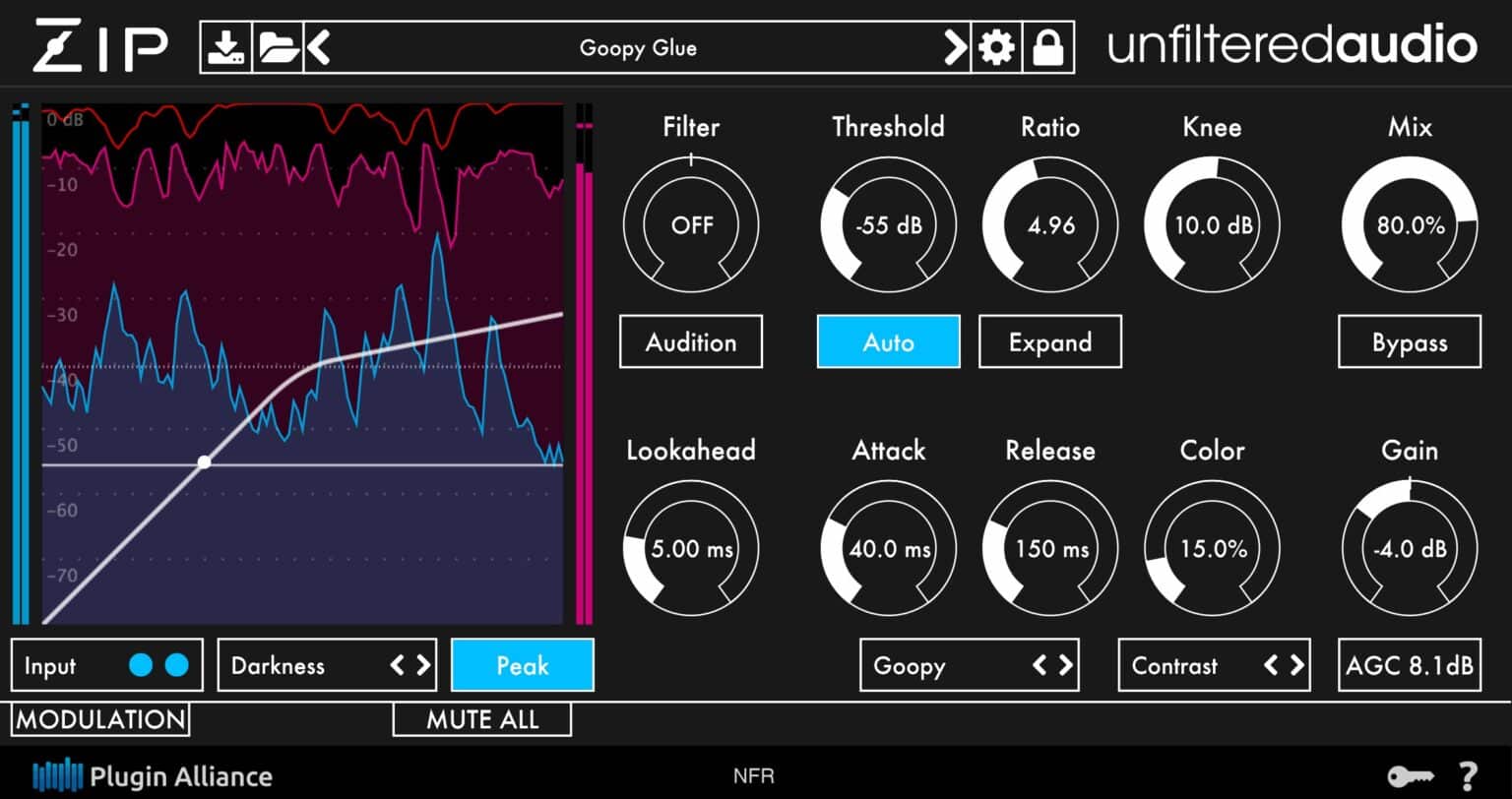
Task: Toggle Expand mode for the Ratio
Action: 1049,341
